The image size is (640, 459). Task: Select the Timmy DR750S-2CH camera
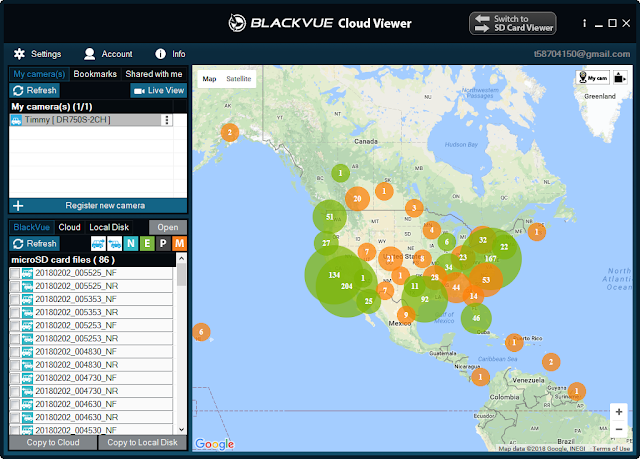pyautogui.click(x=85, y=120)
